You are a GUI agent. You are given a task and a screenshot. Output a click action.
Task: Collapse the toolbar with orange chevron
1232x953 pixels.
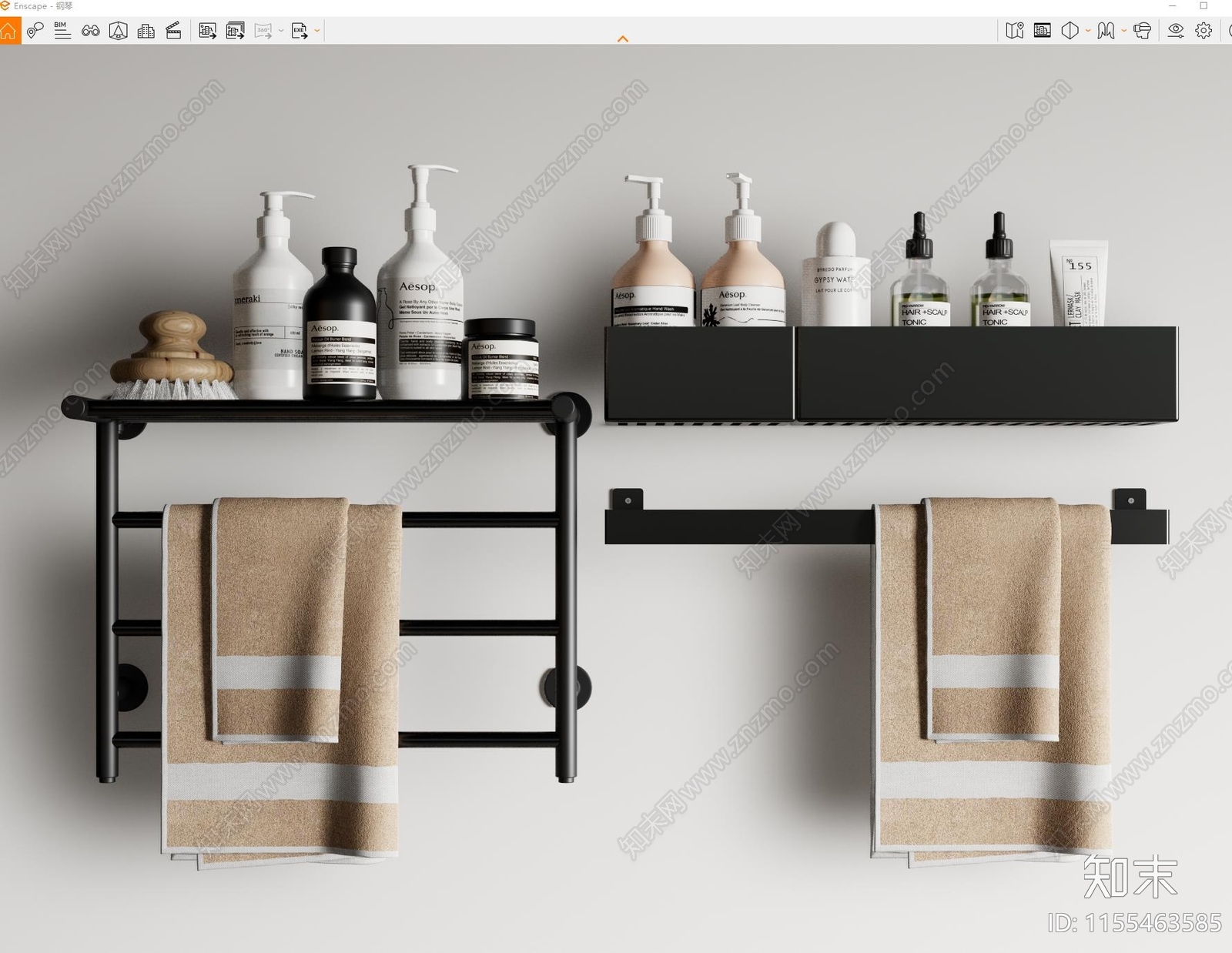coord(623,38)
